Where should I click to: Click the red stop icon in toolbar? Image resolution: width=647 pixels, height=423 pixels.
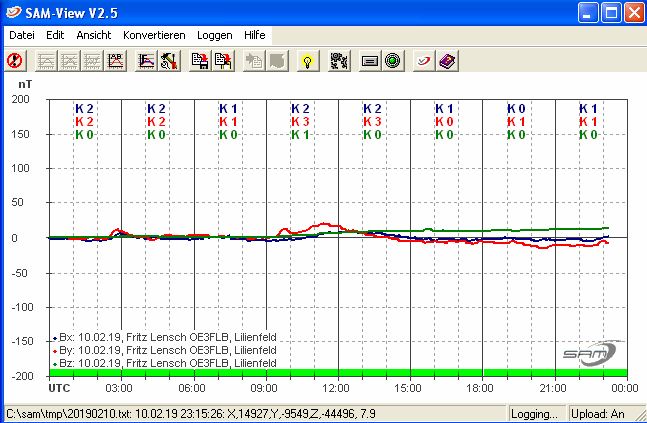[15, 60]
